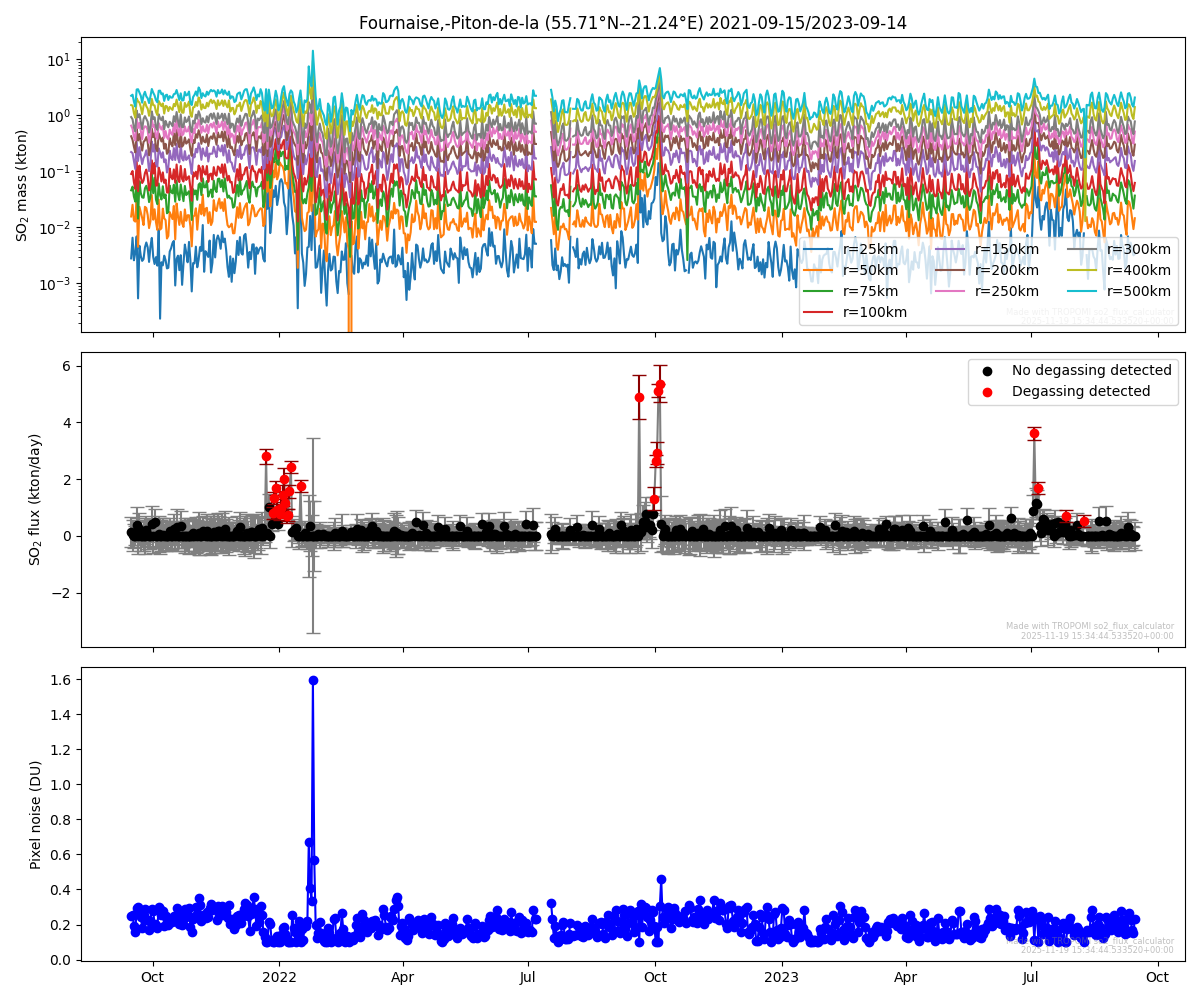Click the 'Pixel noise (DU)' y-axis label
This screenshot has height=1000, width=1200.
pyautogui.click(x=35, y=814)
